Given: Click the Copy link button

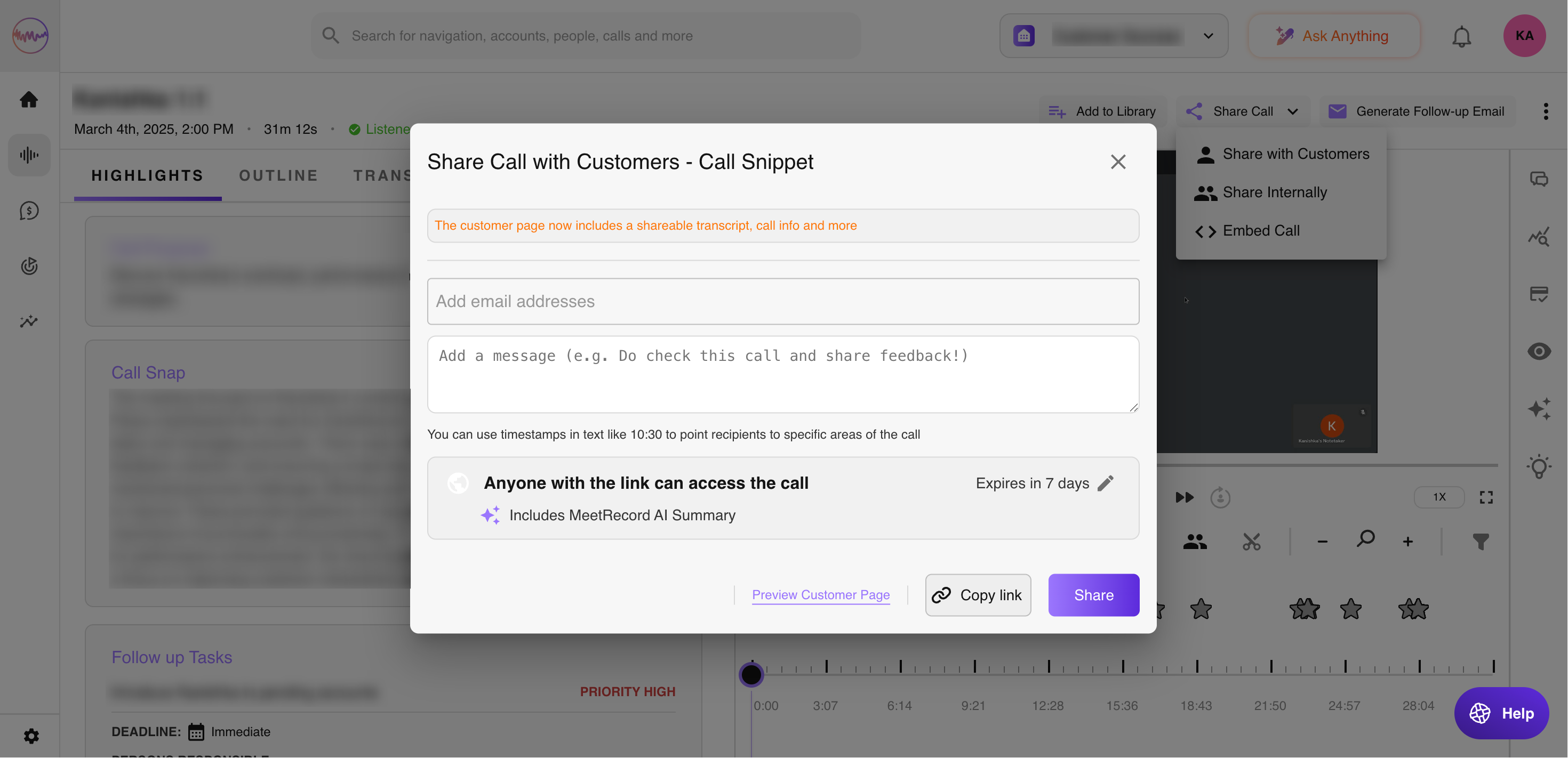Looking at the screenshot, I should click(978, 595).
